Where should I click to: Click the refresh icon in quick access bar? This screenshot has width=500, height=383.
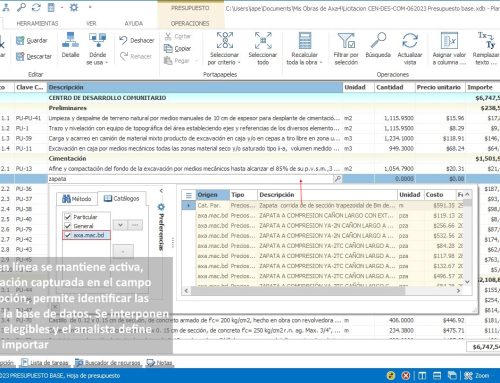pos(36,7)
